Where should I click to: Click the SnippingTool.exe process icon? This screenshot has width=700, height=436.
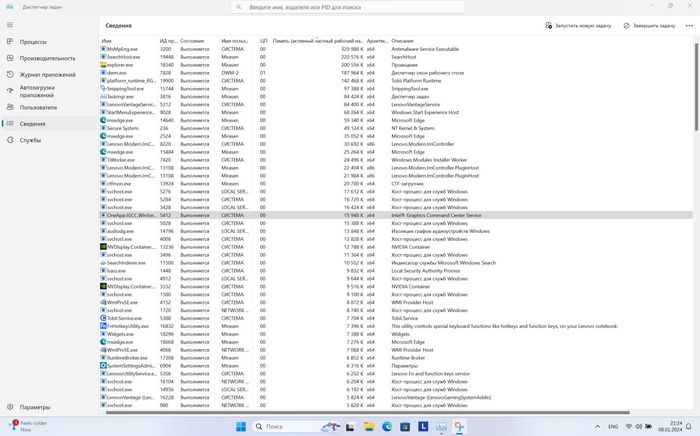[103, 88]
